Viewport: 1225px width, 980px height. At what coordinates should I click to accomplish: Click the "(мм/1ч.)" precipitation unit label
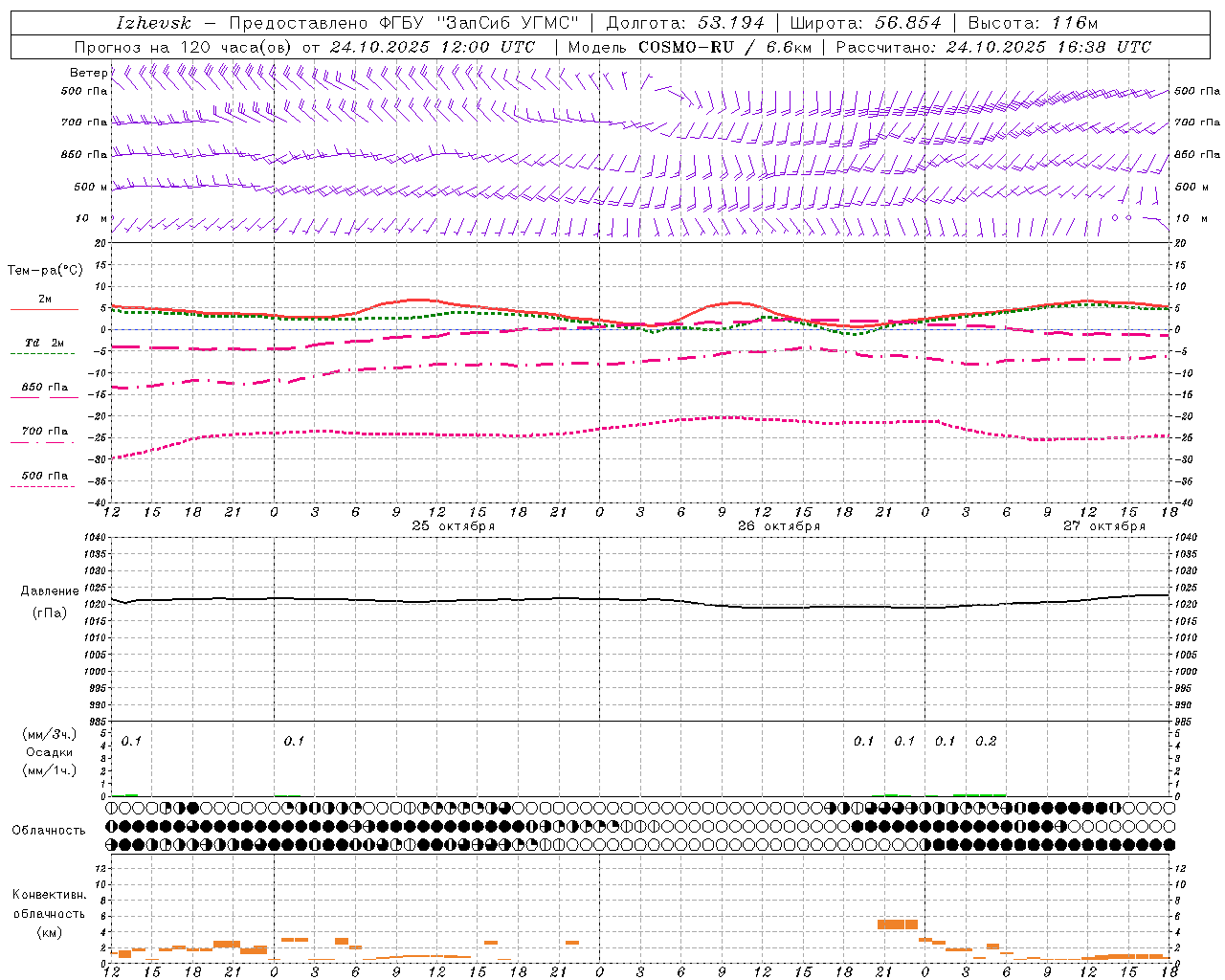click(x=49, y=770)
